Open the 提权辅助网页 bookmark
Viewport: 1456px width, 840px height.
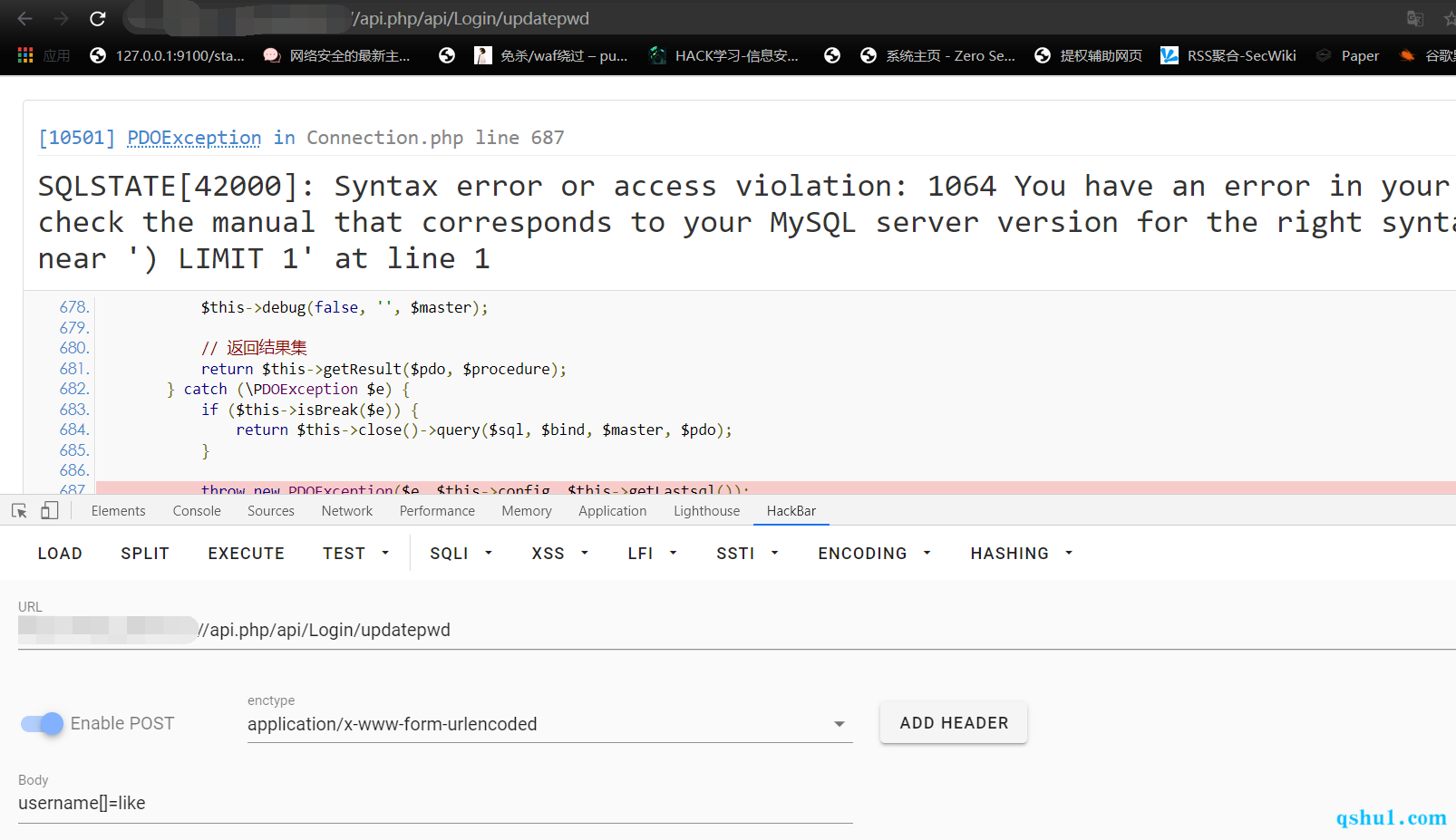pos(1088,55)
